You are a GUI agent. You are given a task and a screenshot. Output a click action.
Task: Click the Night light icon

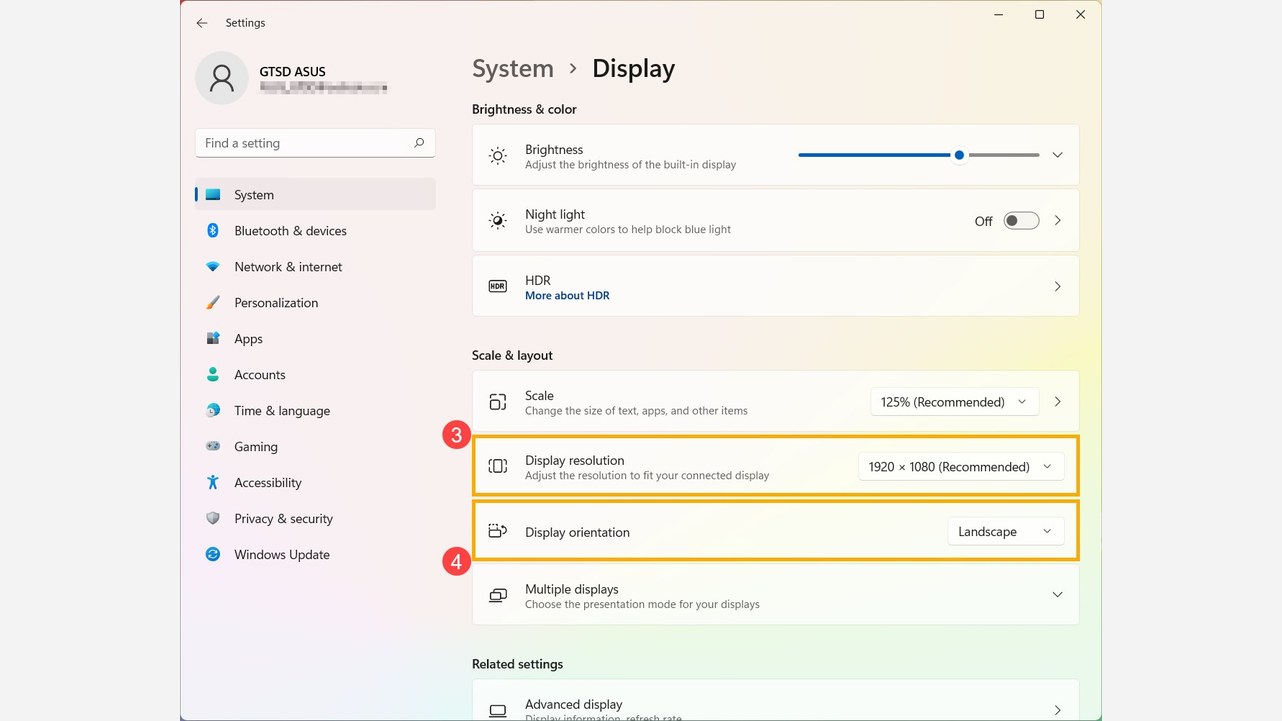coord(498,221)
